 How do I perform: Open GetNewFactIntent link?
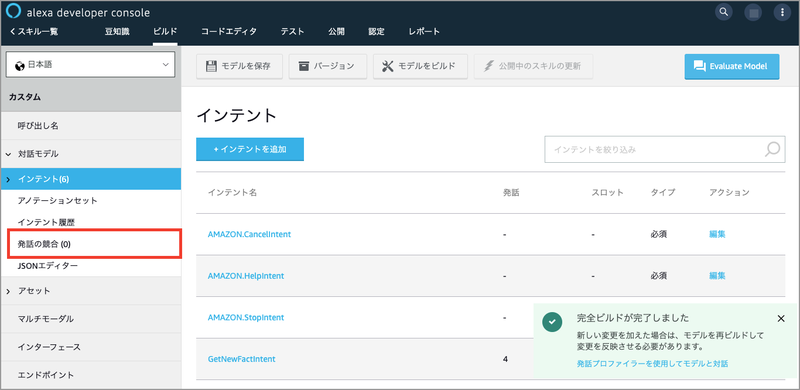tap(242, 359)
